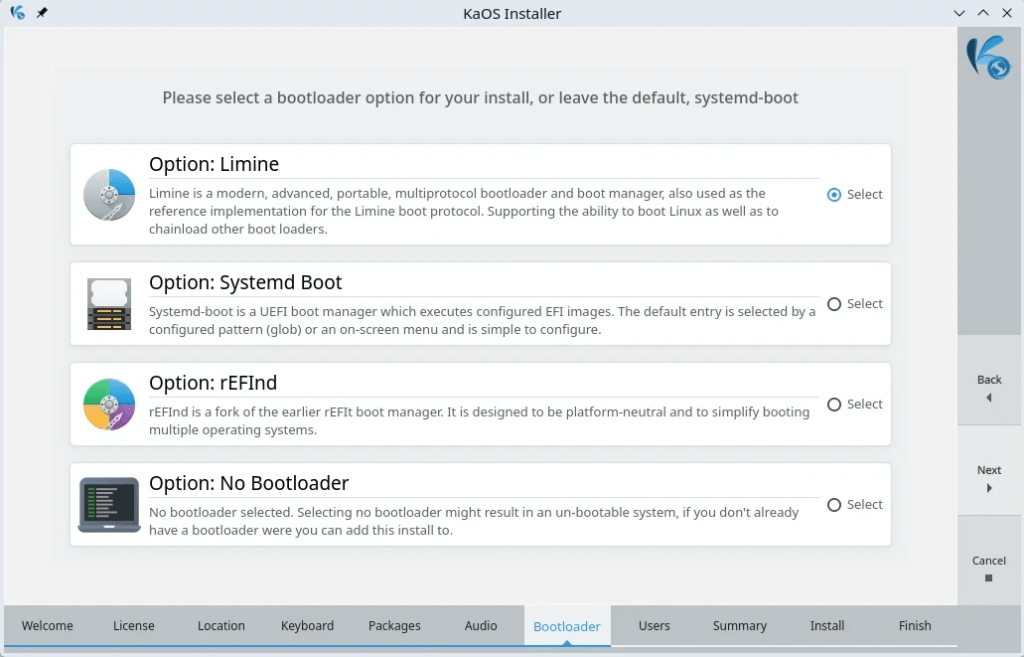Viewport: 1024px width, 657px height.
Task: Click the KaOS title bar app icon
Action: click(x=17, y=13)
